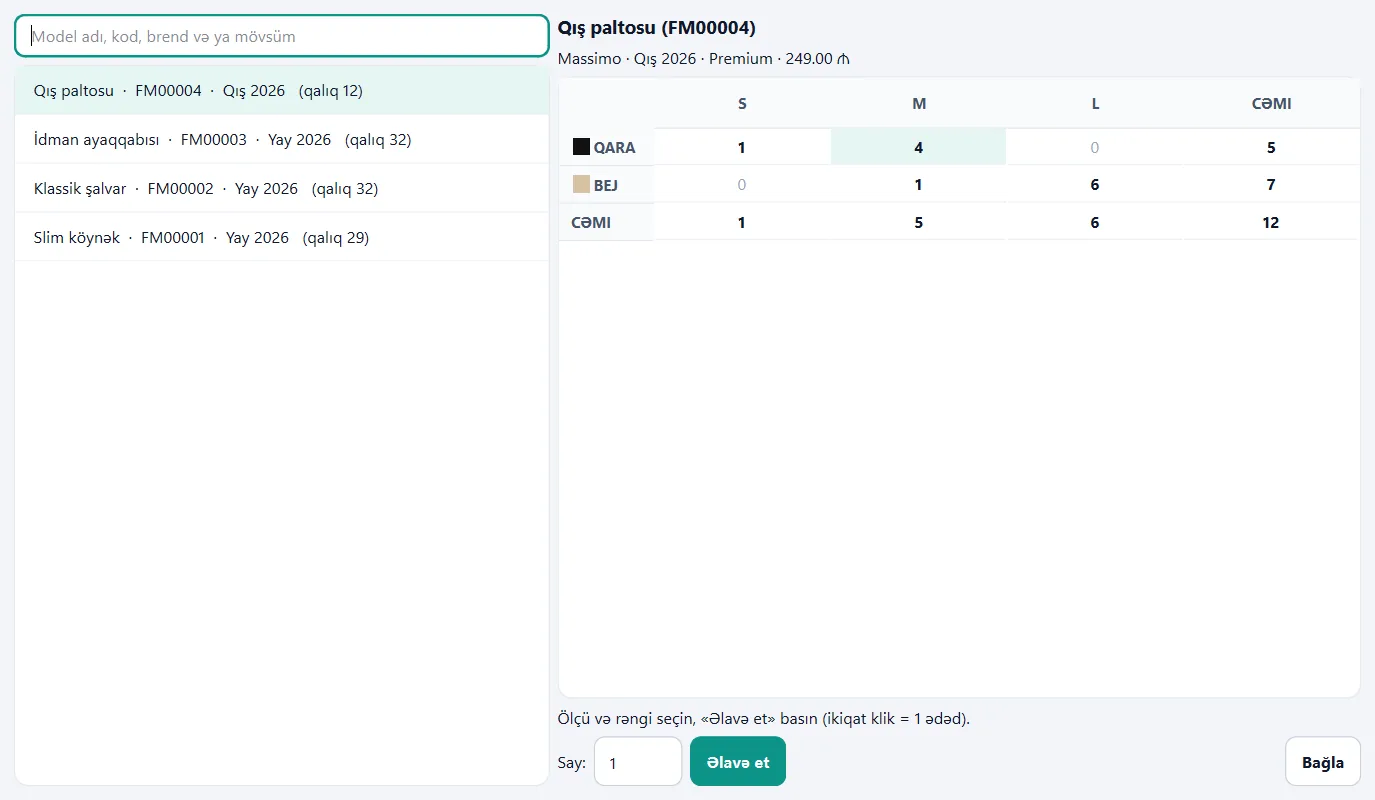Click Massimo · Qış 2026 details line
This screenshot has width=1375, height=800.
click(x=704, y=59)
